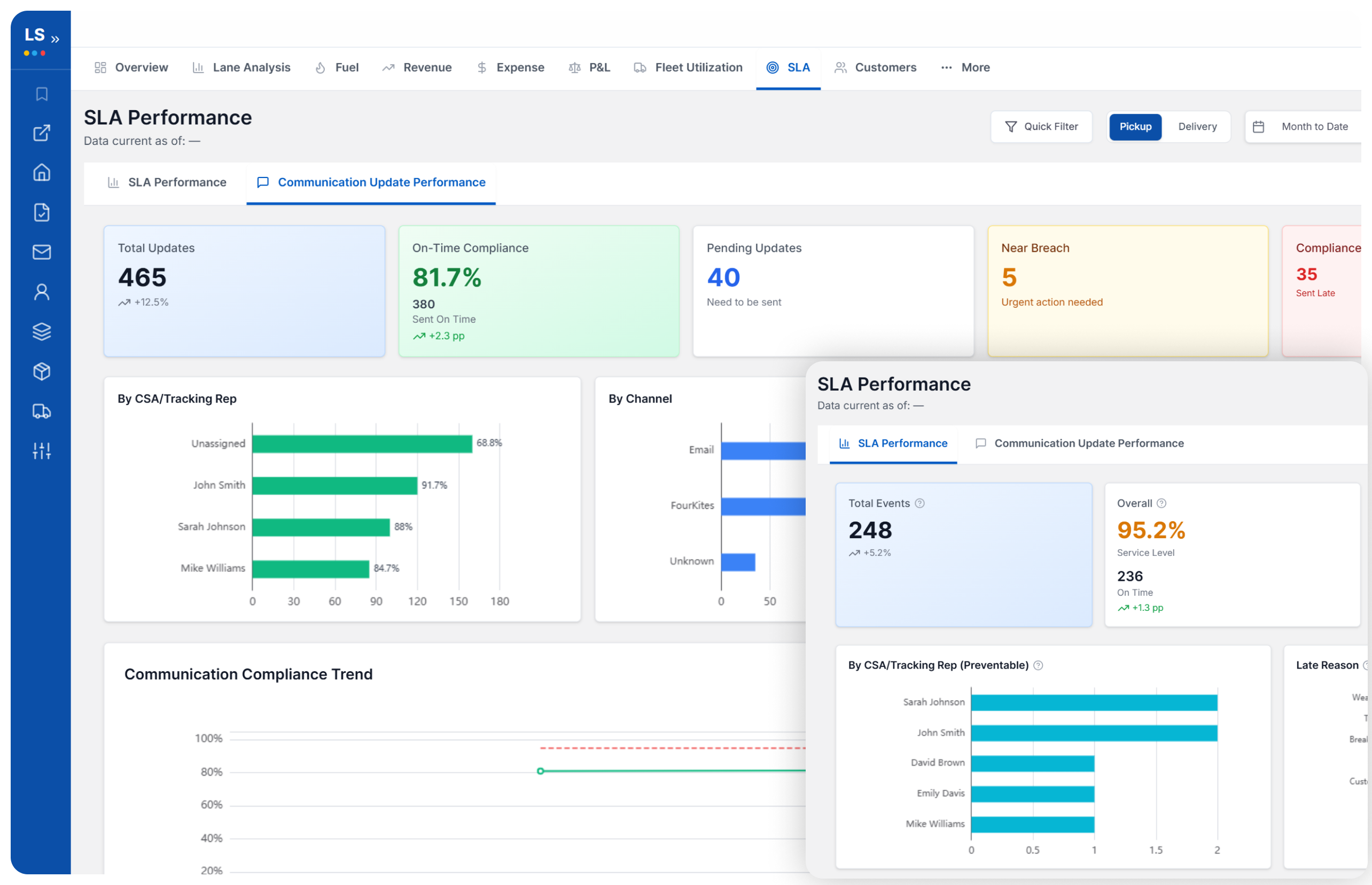Image resolution: width=1372 pixels, height=885 pixels.
Task: Switch to the P&L tab
Action: point(589,67)
